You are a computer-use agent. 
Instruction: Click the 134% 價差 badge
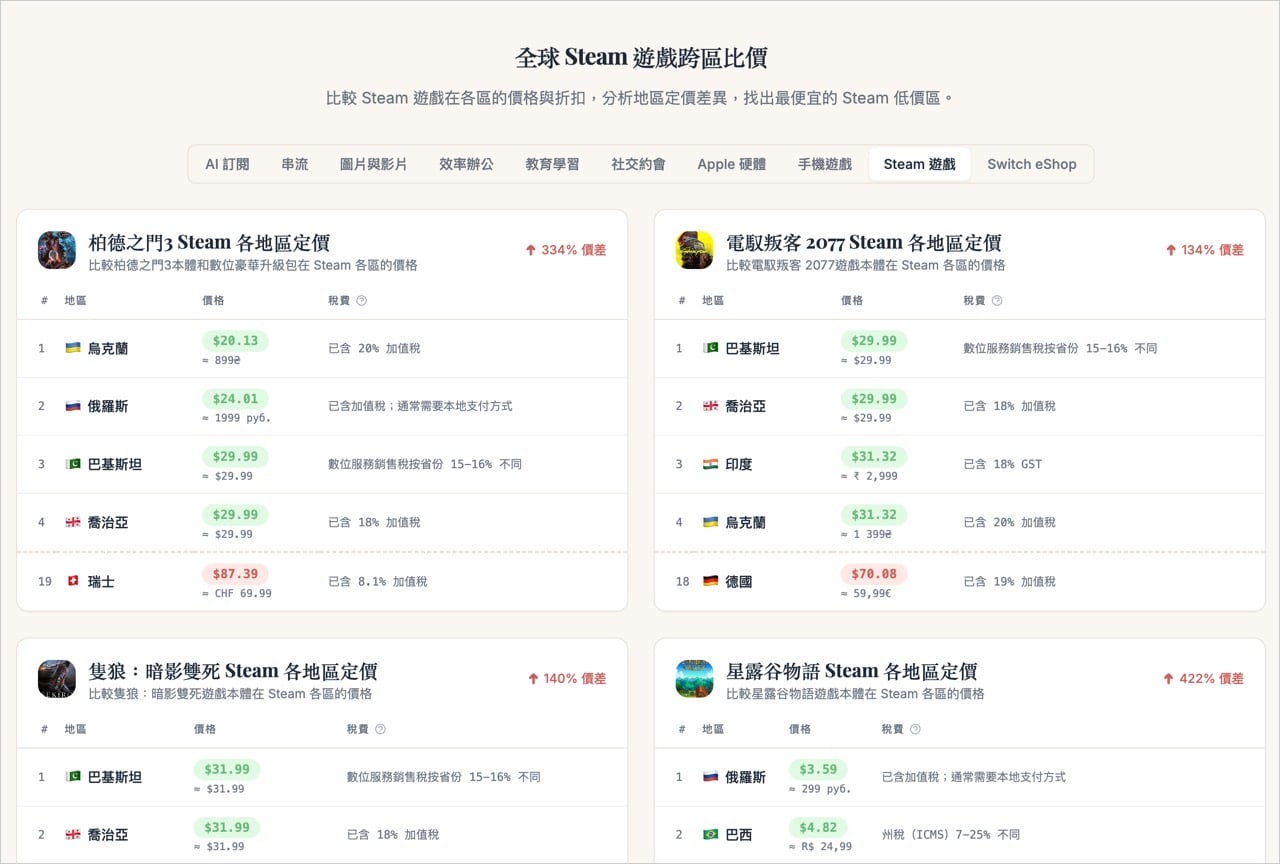(x=1204, y=250)
